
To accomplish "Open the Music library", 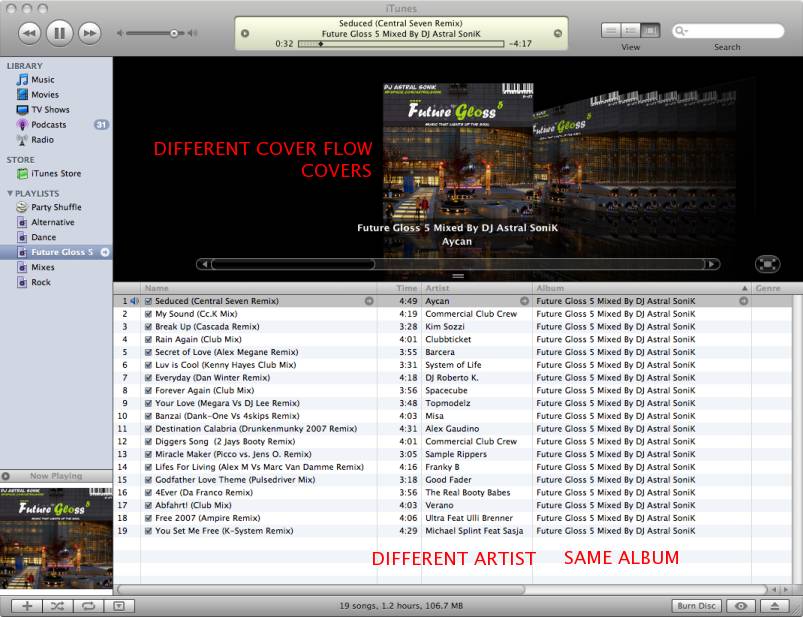I will click(43, 80).
